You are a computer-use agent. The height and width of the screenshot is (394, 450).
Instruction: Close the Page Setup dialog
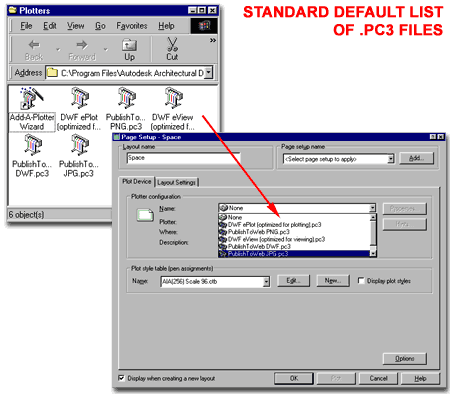440,137
